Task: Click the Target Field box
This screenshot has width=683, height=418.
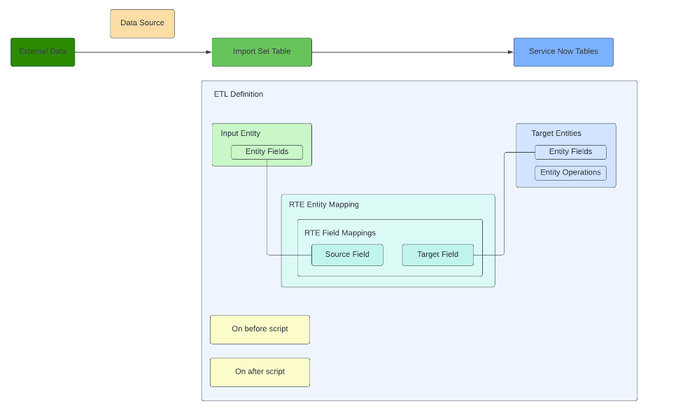Action: tap(438, 255)
